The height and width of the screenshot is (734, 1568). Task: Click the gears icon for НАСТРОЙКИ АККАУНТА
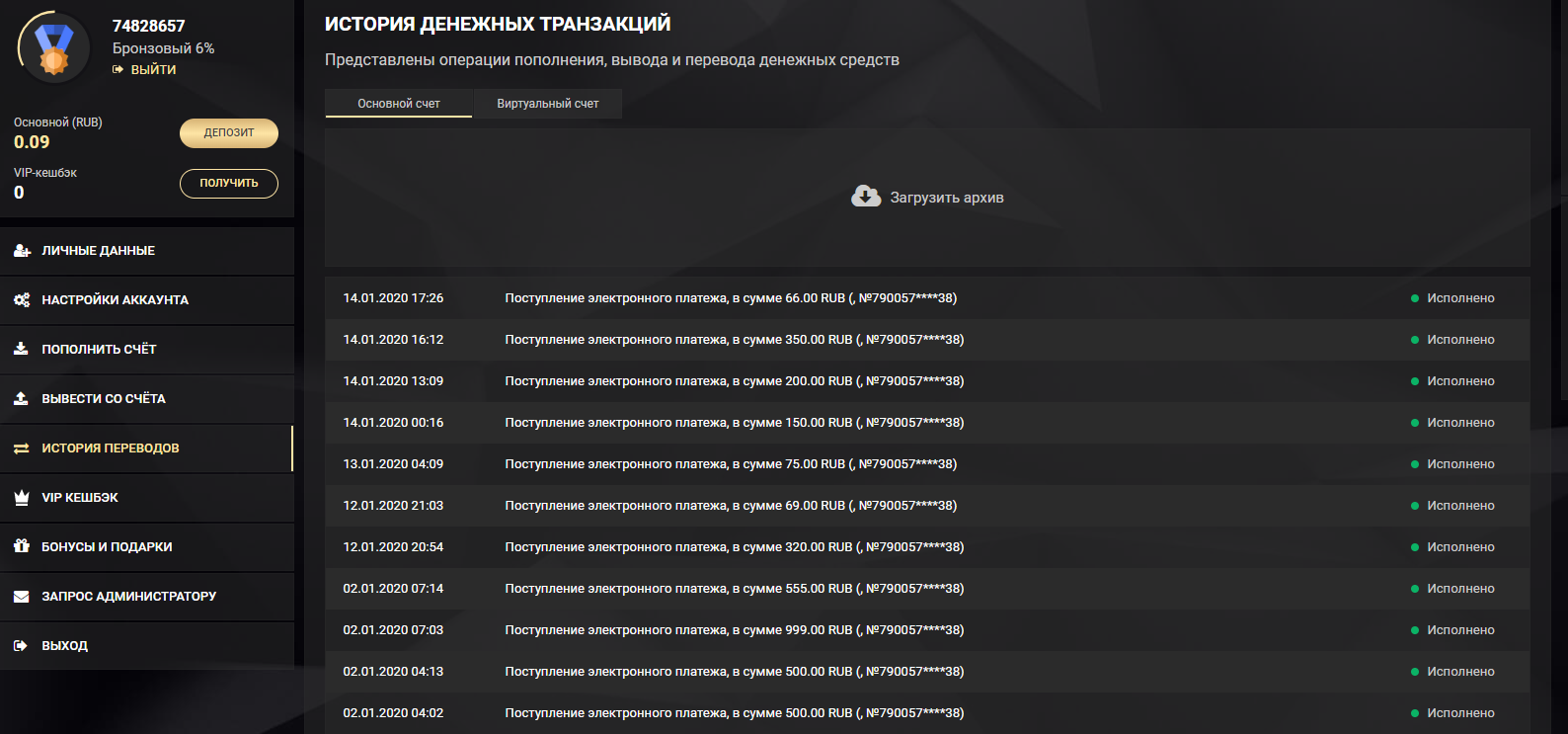(22, 300)
